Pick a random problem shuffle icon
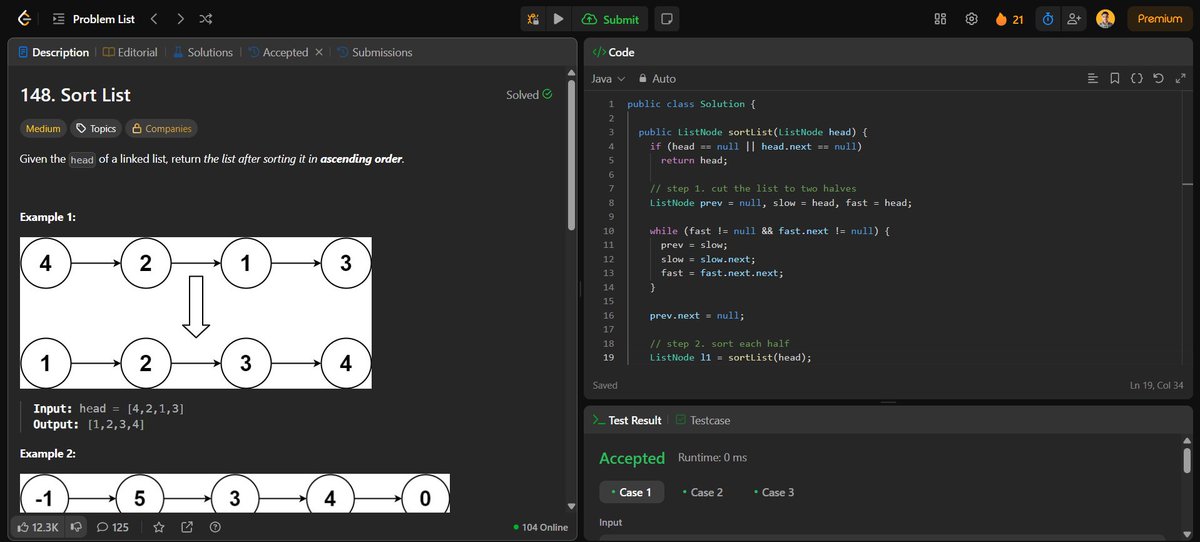This screenshot has height=542, width=1200. (x=205, y=18)
